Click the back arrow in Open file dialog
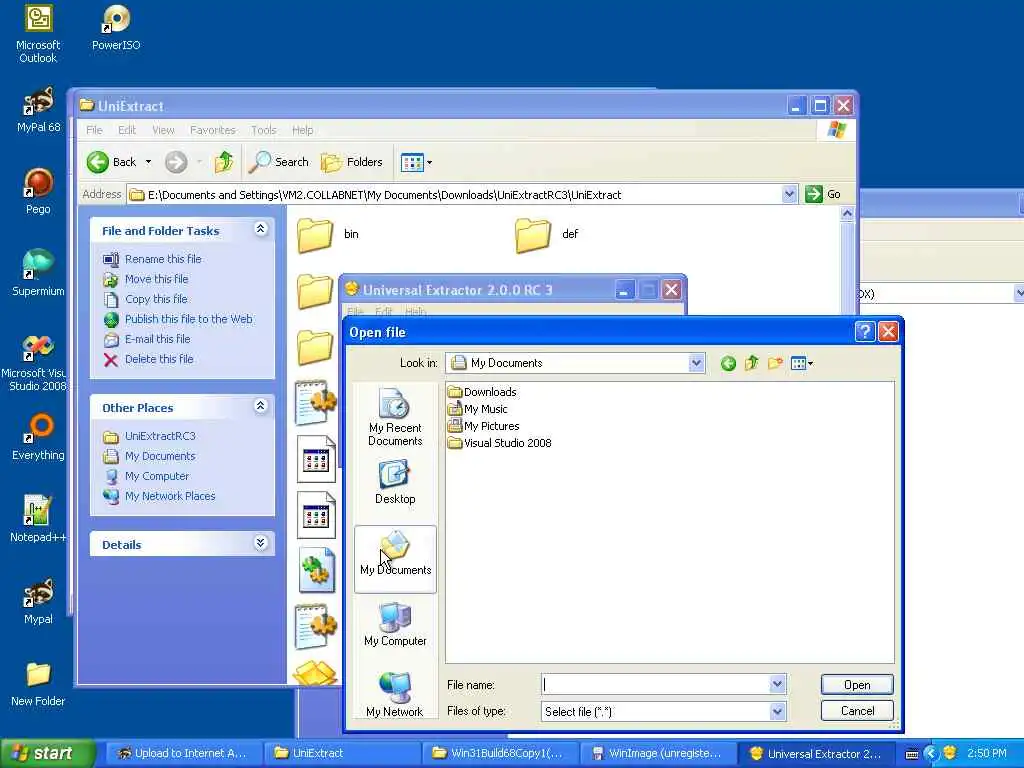 point(728,363)
